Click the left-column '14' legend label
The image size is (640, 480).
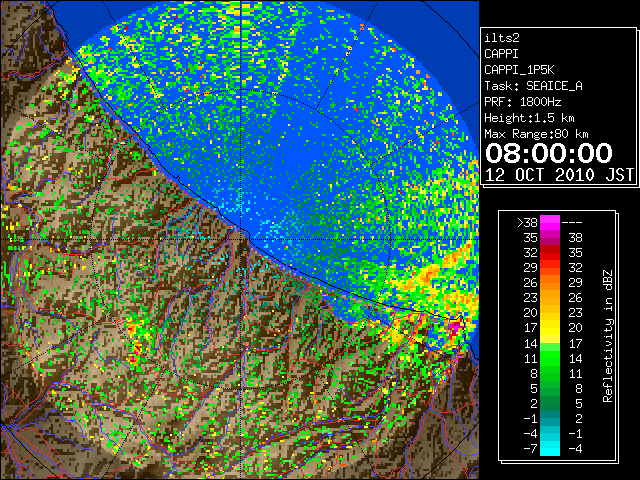click(x=531, y=343)
